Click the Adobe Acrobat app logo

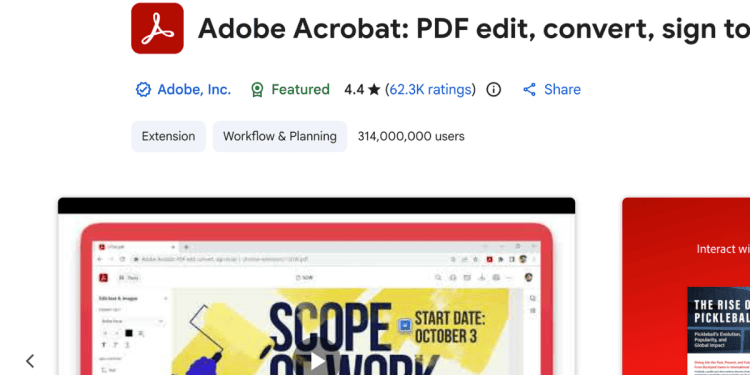coord(157,28)
